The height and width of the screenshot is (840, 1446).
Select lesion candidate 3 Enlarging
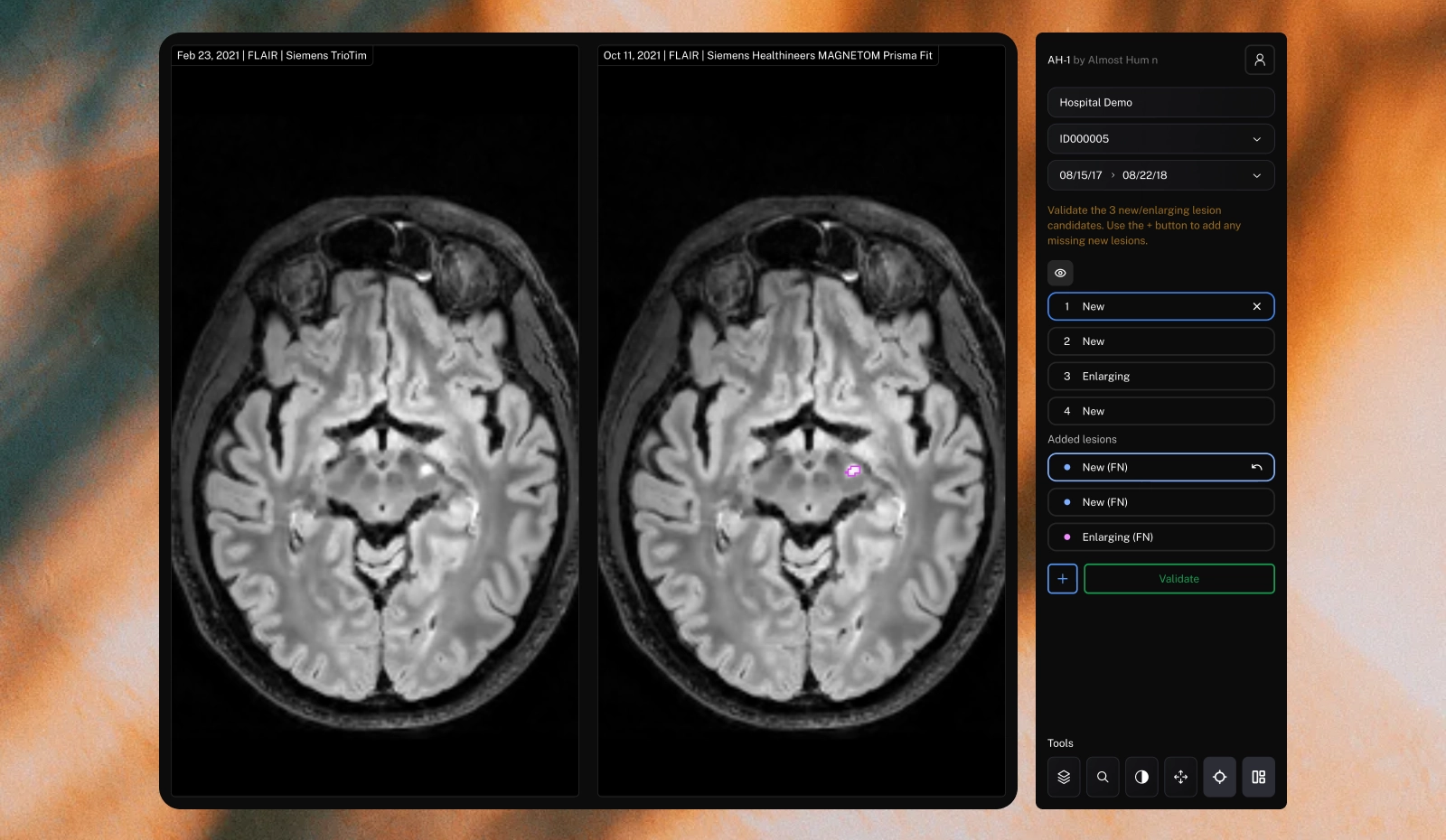pyautogui.click(x=1161, y=376)
